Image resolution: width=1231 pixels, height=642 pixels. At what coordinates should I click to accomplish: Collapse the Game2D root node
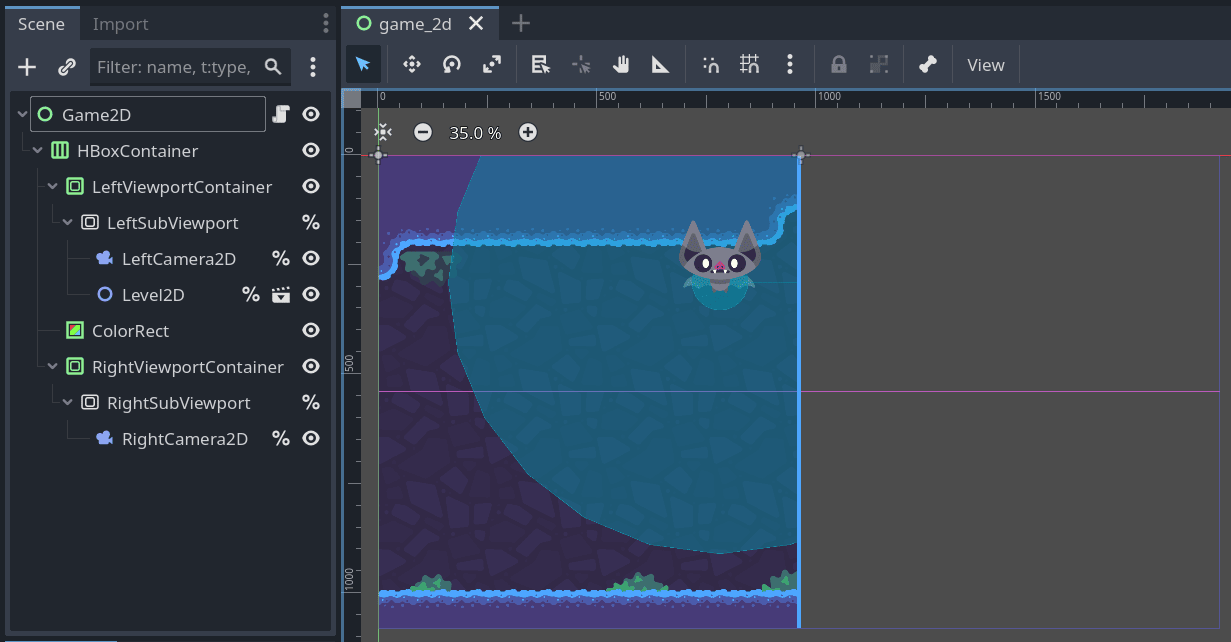tap(23, 115)
